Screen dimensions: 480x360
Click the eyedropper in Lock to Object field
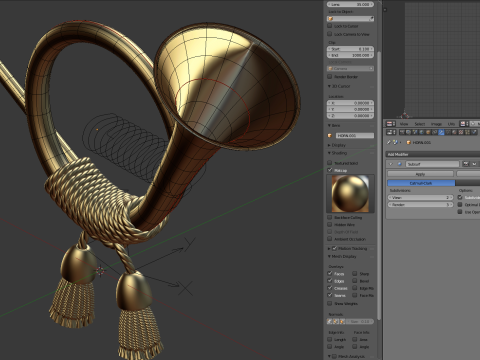[371, 19]
